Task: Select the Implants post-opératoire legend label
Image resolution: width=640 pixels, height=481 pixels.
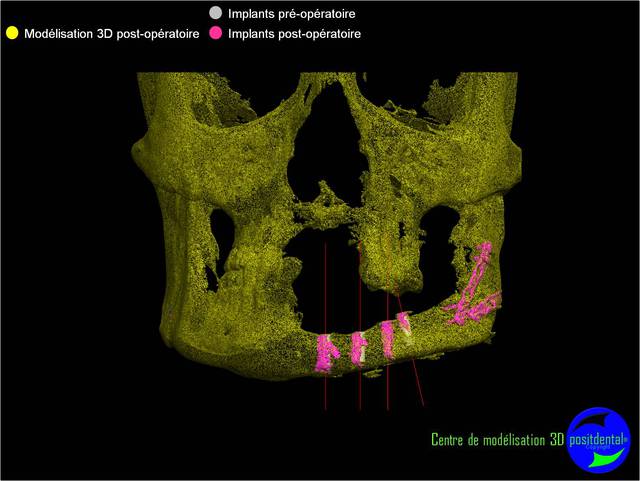Action: click(x=294, y=33)
